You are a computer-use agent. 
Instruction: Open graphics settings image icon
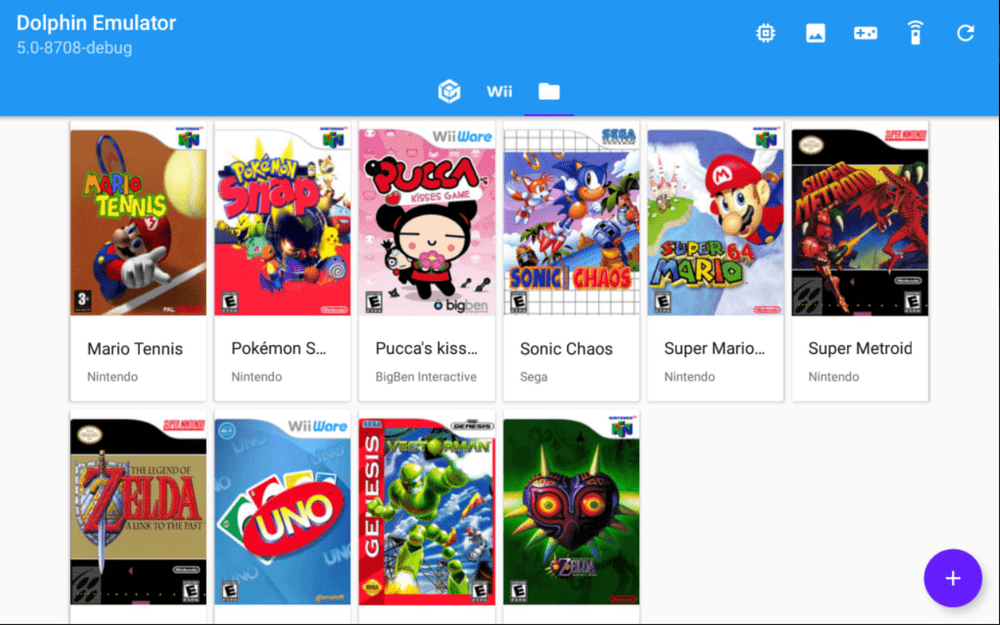815,33
